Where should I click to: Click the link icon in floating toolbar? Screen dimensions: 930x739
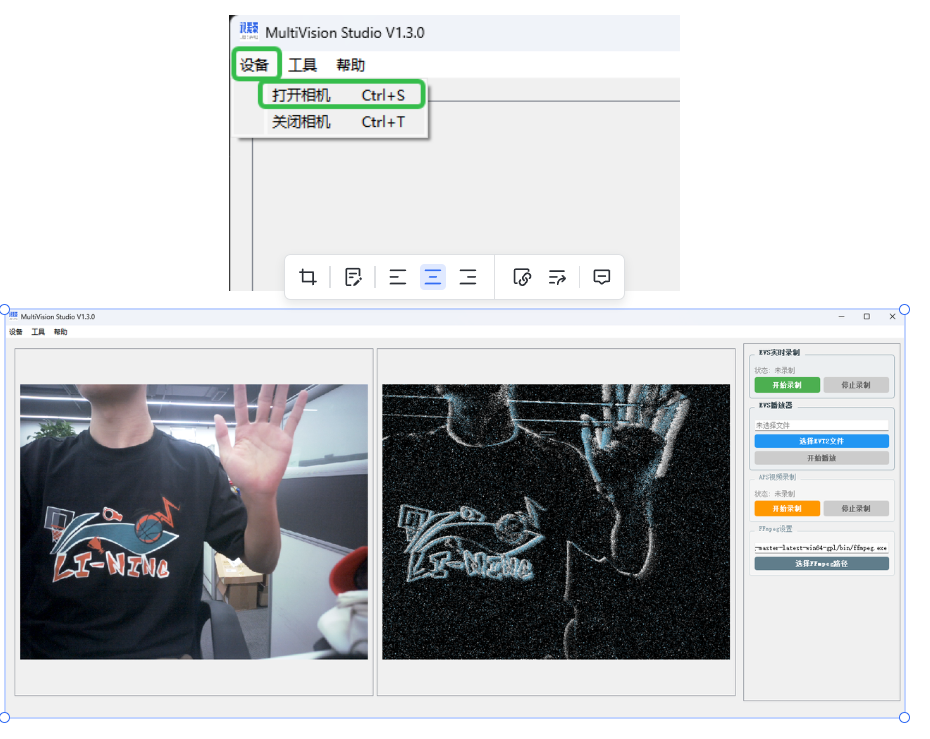pos(521,278)
